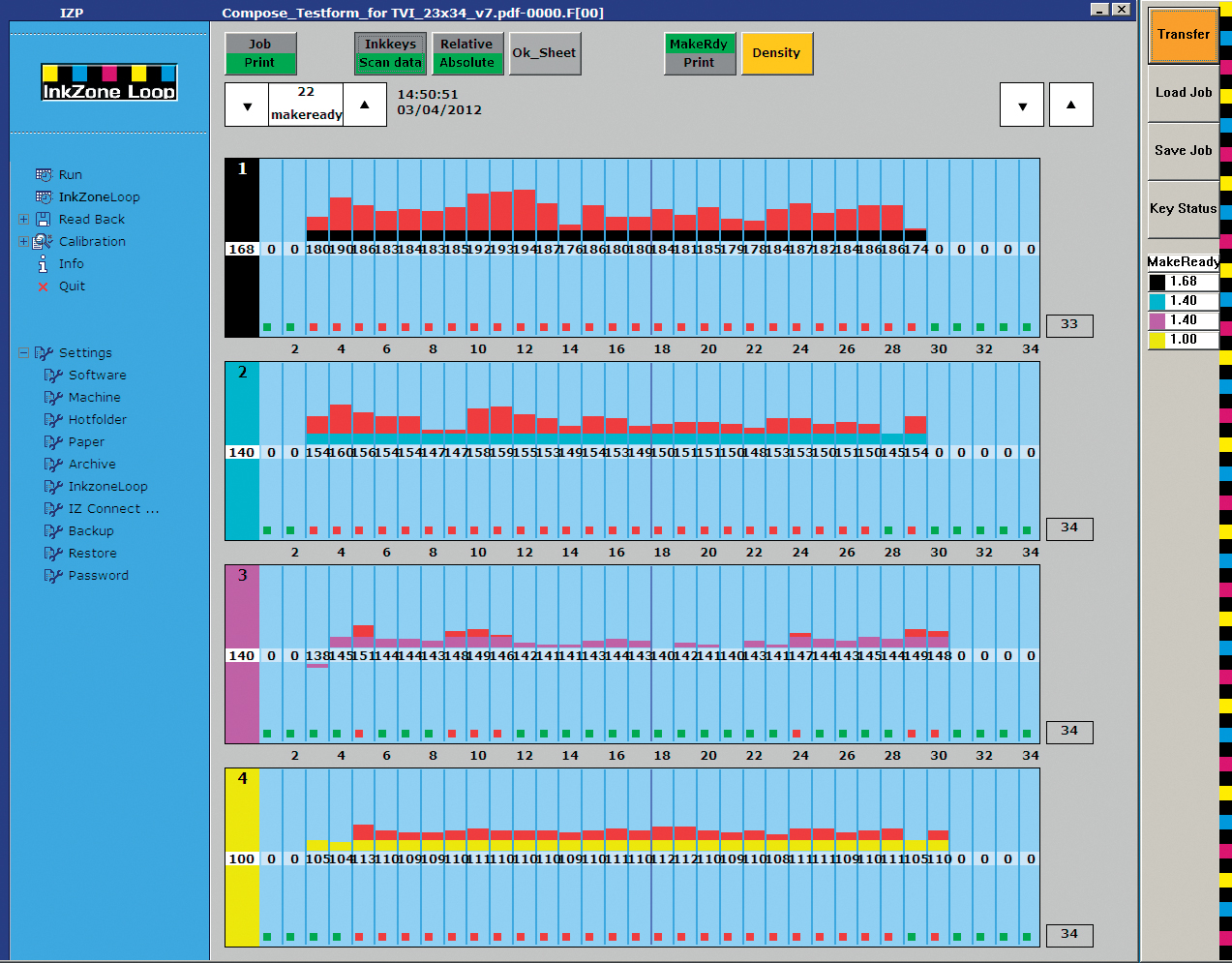Click the red Quit cross icon
Screen dimensions: 1232x963
coord(43,286)
